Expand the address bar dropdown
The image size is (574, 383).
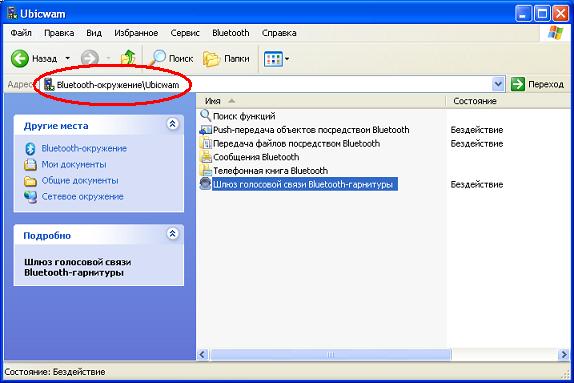click(x=498, y=85)
